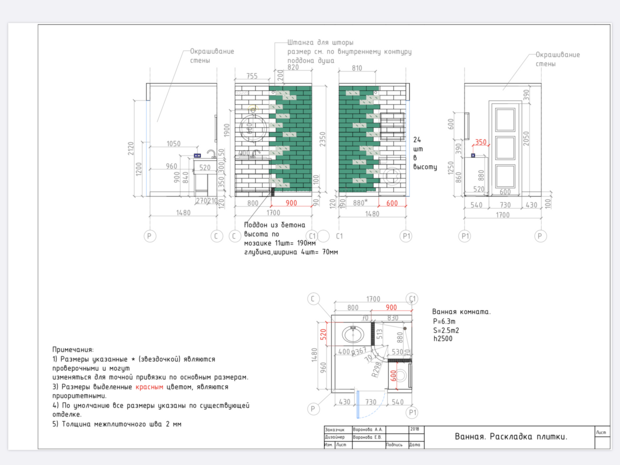Click the 'P1' axis marker on the floor plan
Screen dimensions: 620x465
412,412
